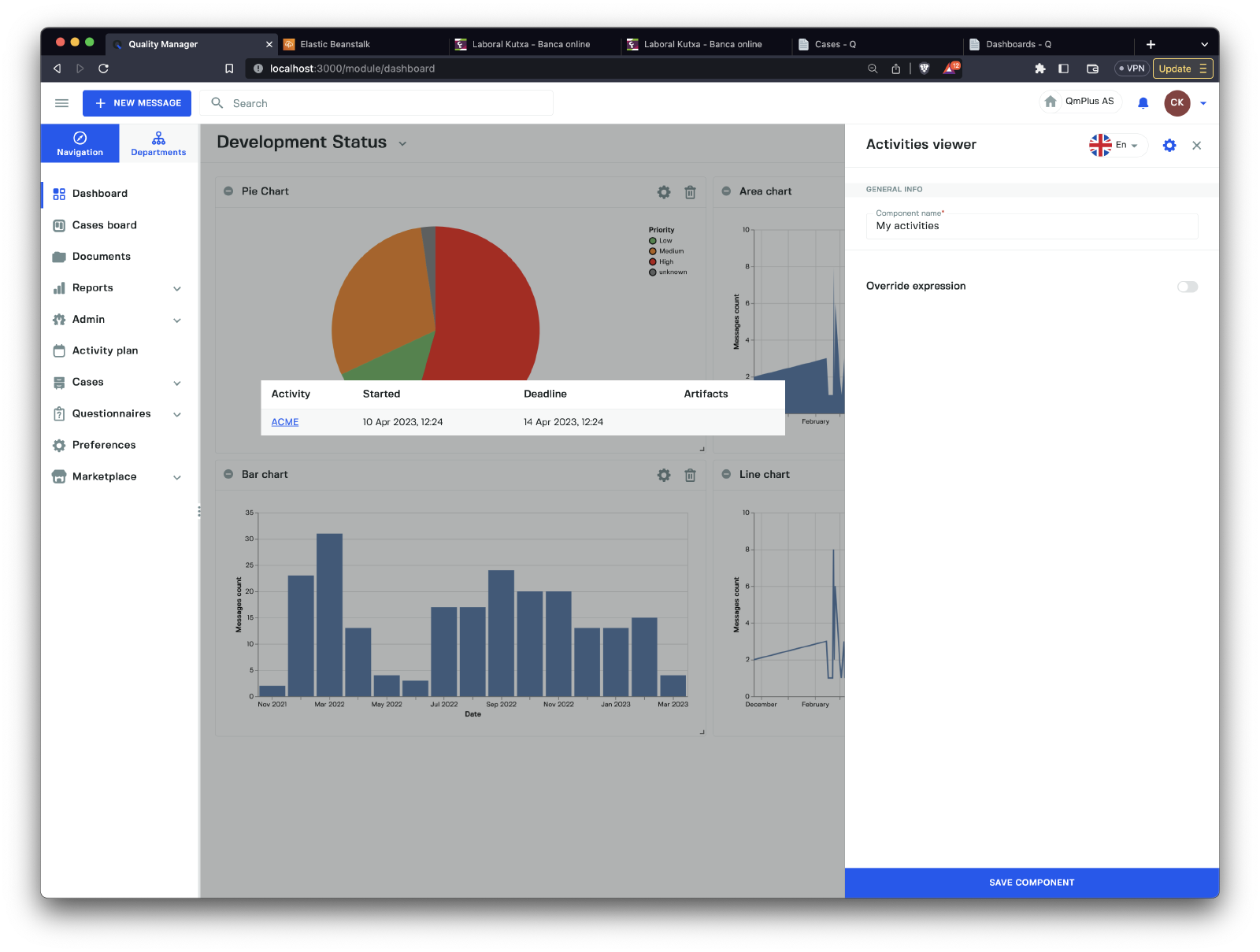Click the Component name input field
1260x952 pixels.
pos(1032,226)
